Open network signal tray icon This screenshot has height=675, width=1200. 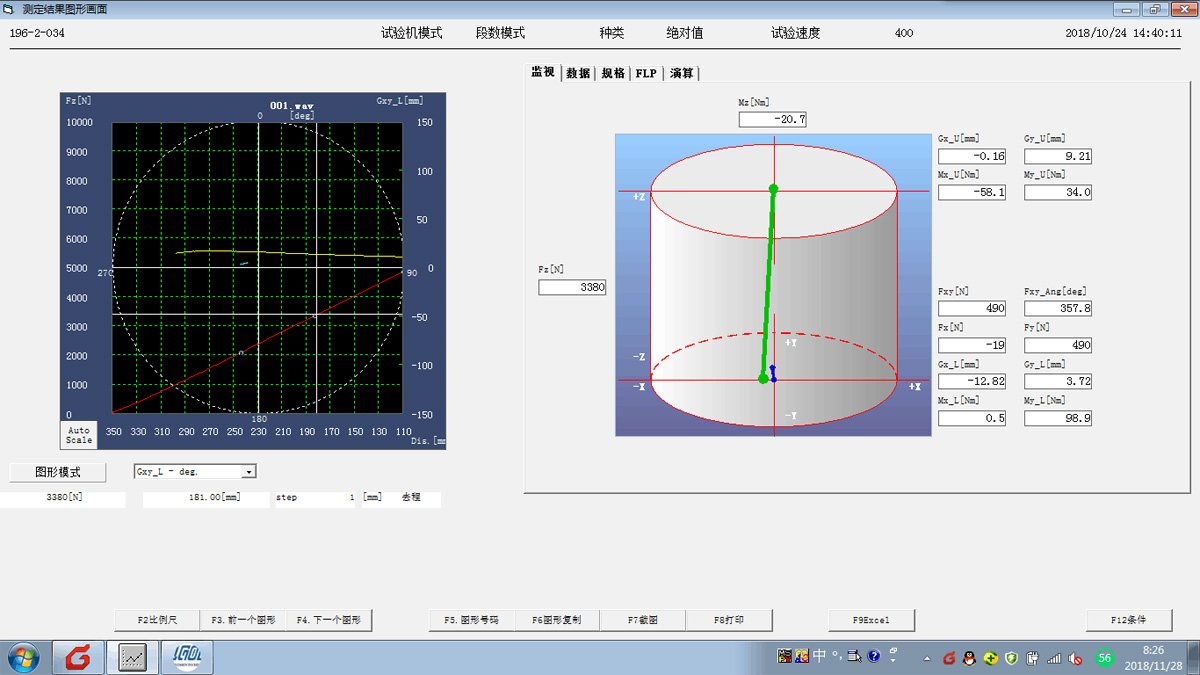[x=1054, y=658]
